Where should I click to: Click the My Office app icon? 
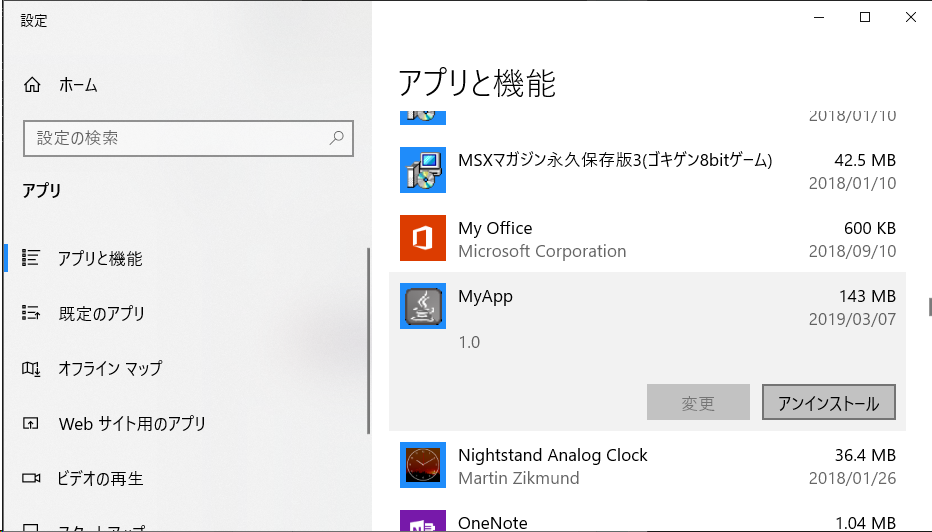[x=423, y=238]
